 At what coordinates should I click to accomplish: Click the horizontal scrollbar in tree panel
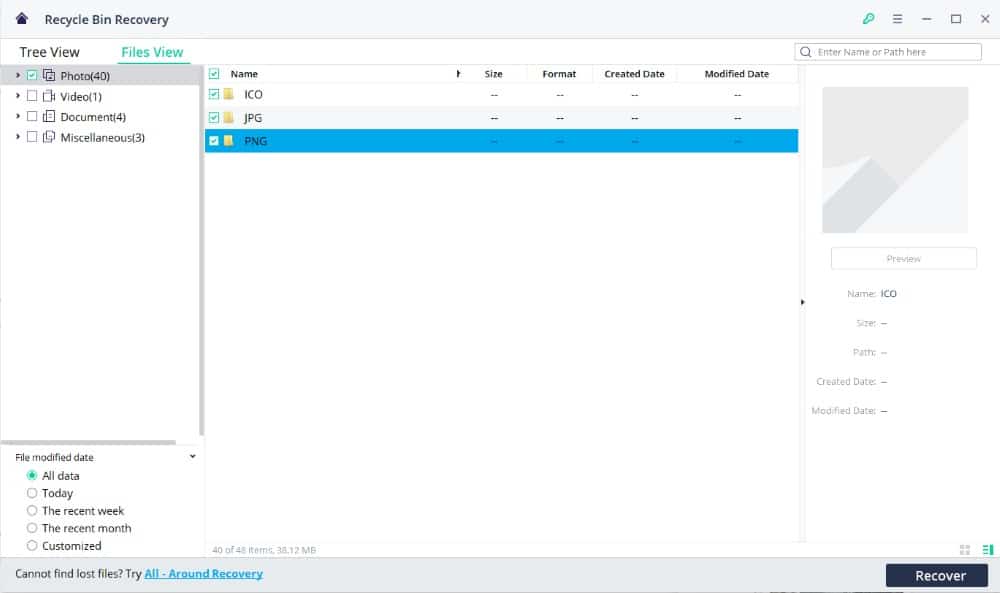coord(88,442)
